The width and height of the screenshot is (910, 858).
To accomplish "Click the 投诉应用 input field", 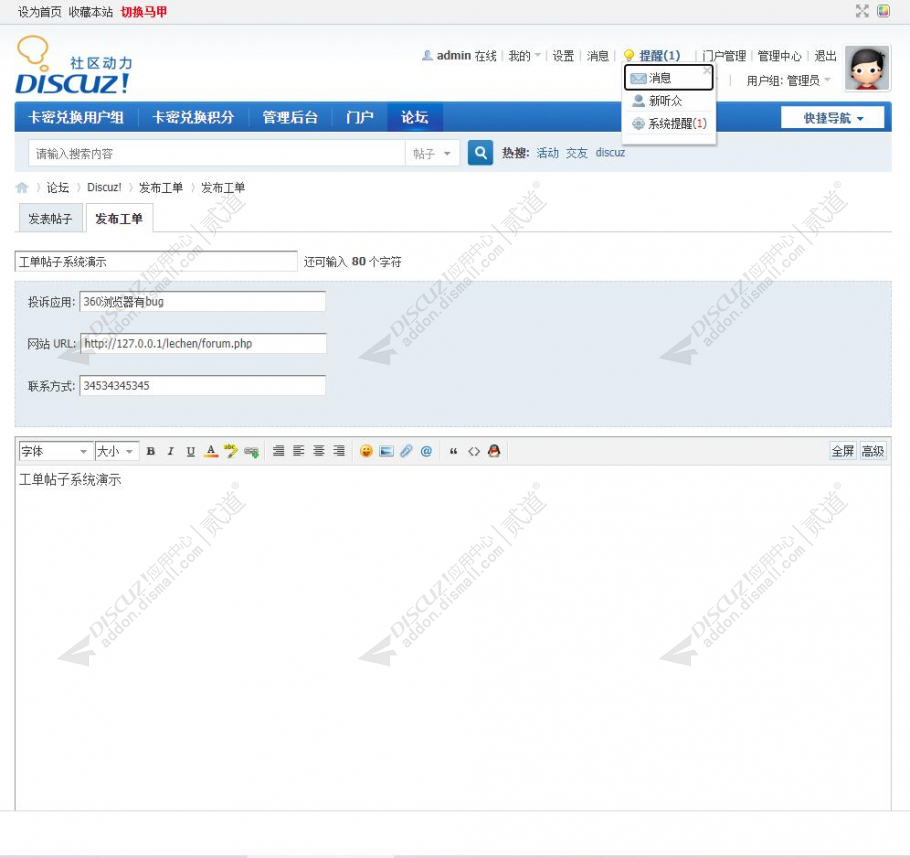I will [203, 301].
